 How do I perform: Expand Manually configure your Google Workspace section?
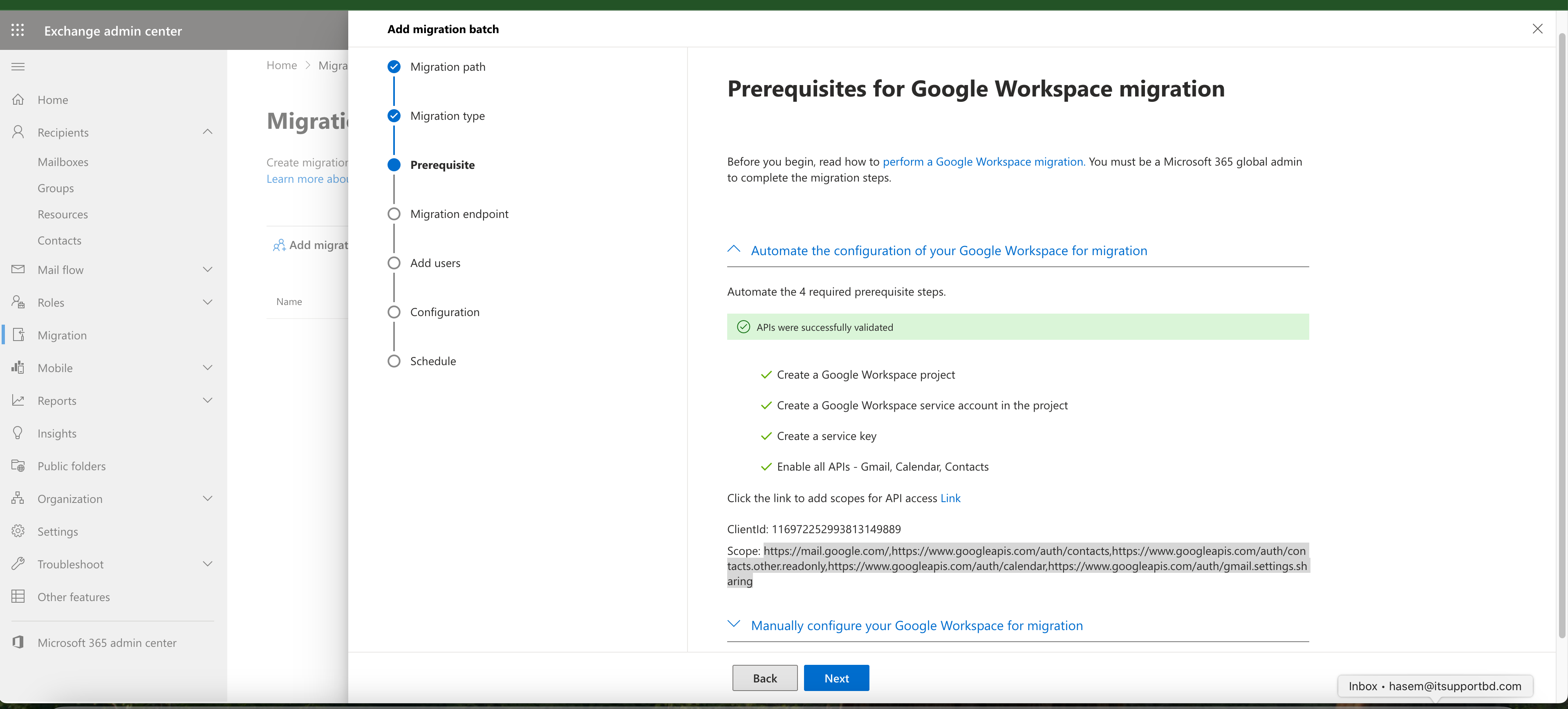[916, 626]
